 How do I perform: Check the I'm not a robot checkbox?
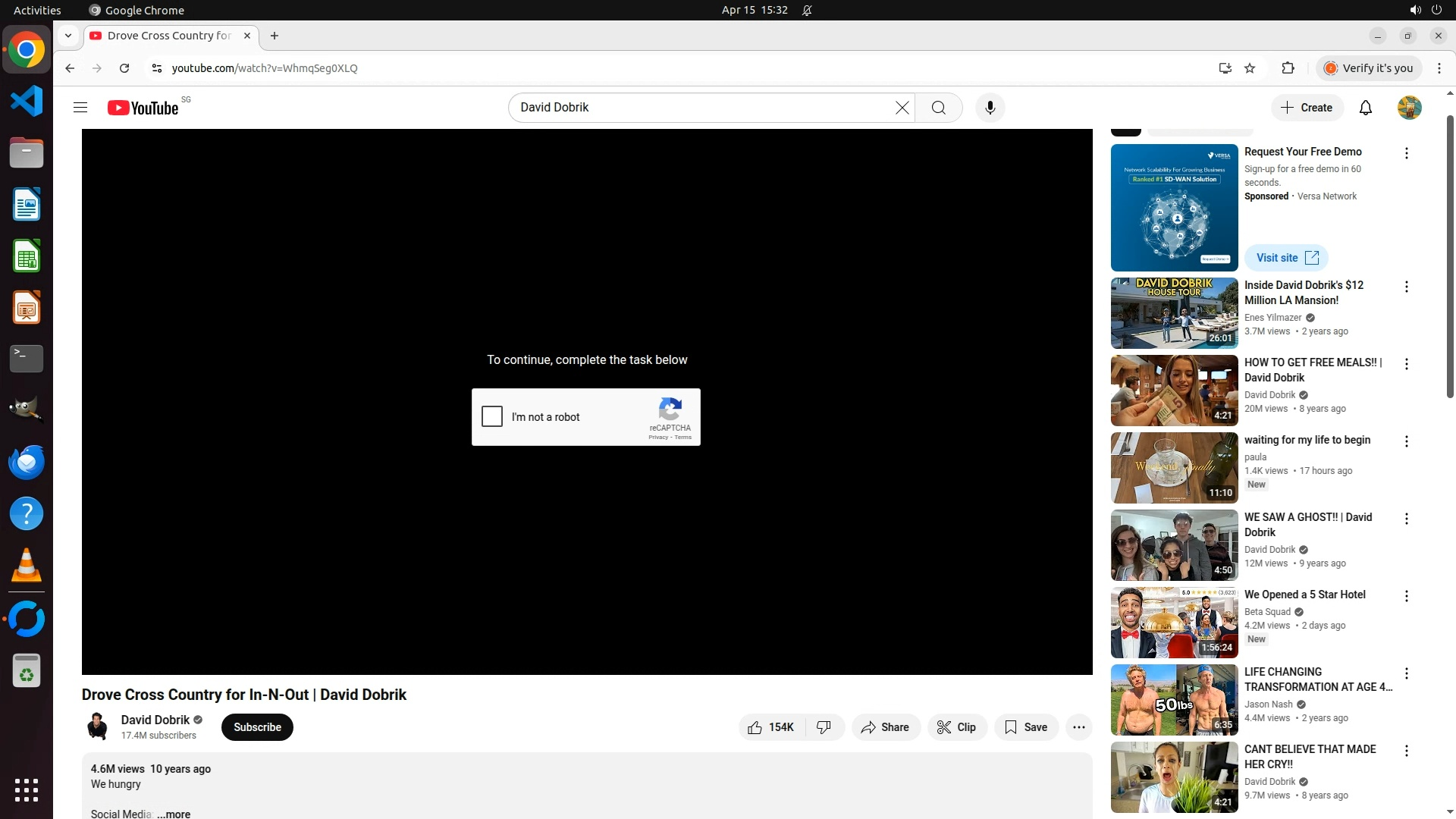[x=492, y=416]
